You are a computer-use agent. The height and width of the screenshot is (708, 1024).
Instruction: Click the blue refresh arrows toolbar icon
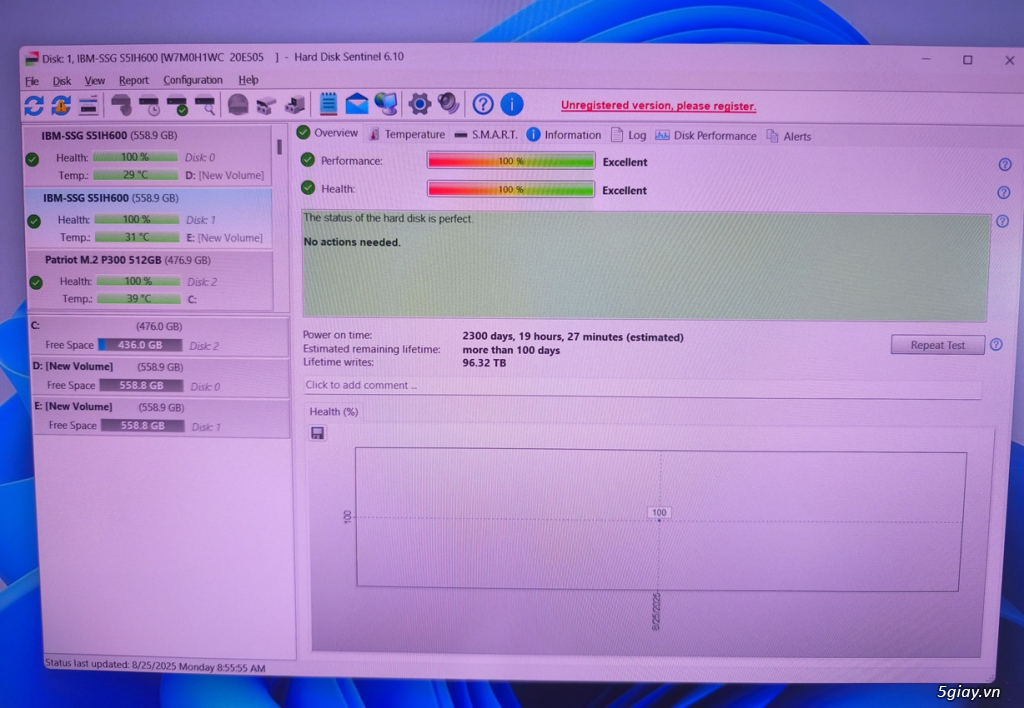(x=34, y=105)
